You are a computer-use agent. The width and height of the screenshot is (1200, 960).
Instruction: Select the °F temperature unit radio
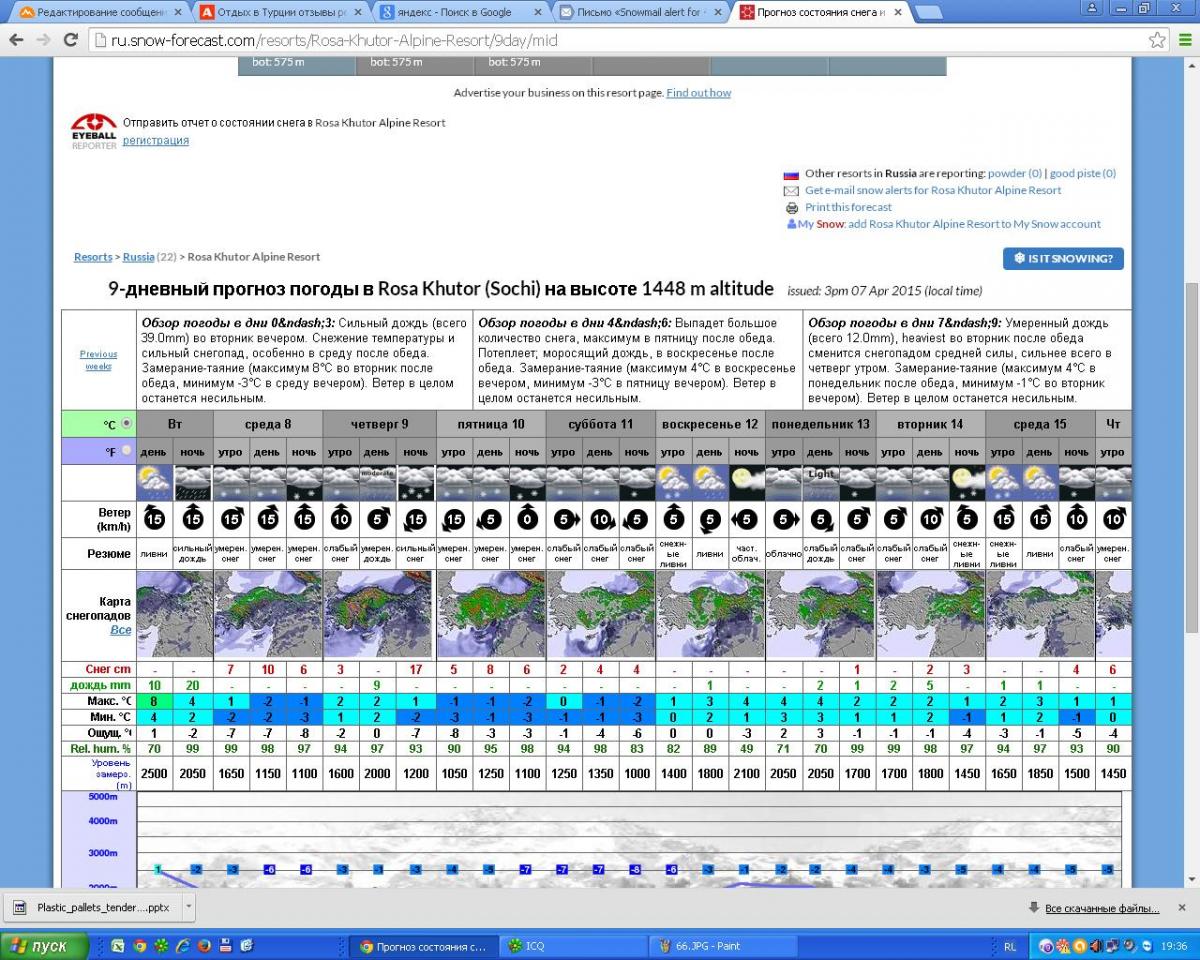click(126, 451)
